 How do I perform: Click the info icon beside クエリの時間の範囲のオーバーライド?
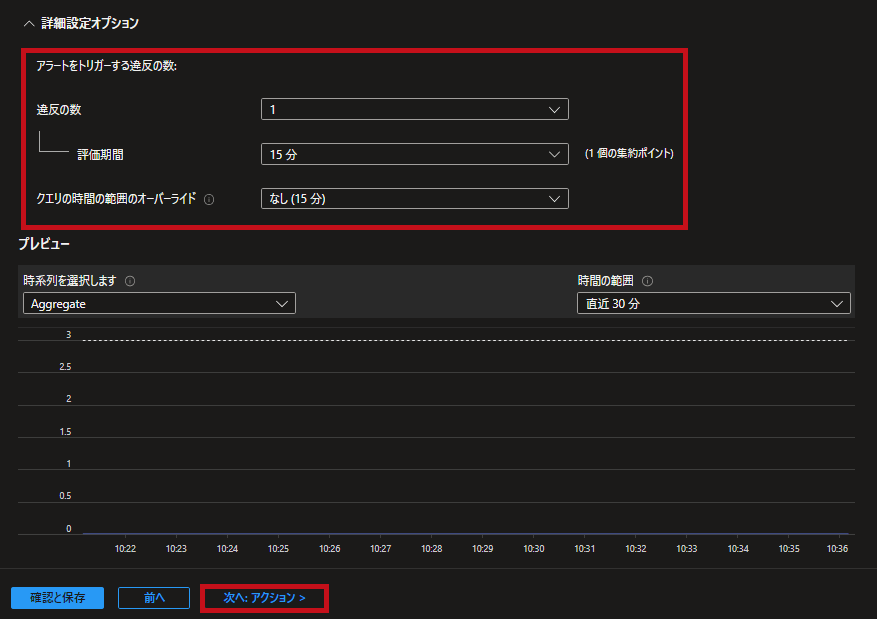[x=209, y=199]
